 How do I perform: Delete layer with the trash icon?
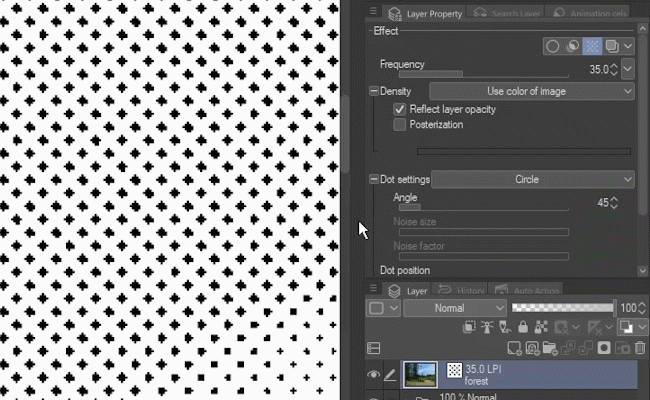pyautogui.click(x=640, y=348)
